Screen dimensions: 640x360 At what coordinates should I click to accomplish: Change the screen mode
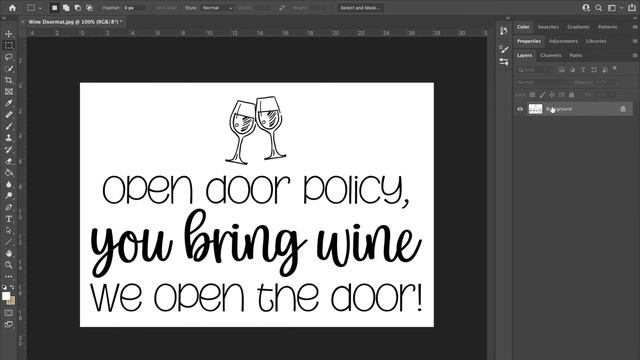[9, 325]
